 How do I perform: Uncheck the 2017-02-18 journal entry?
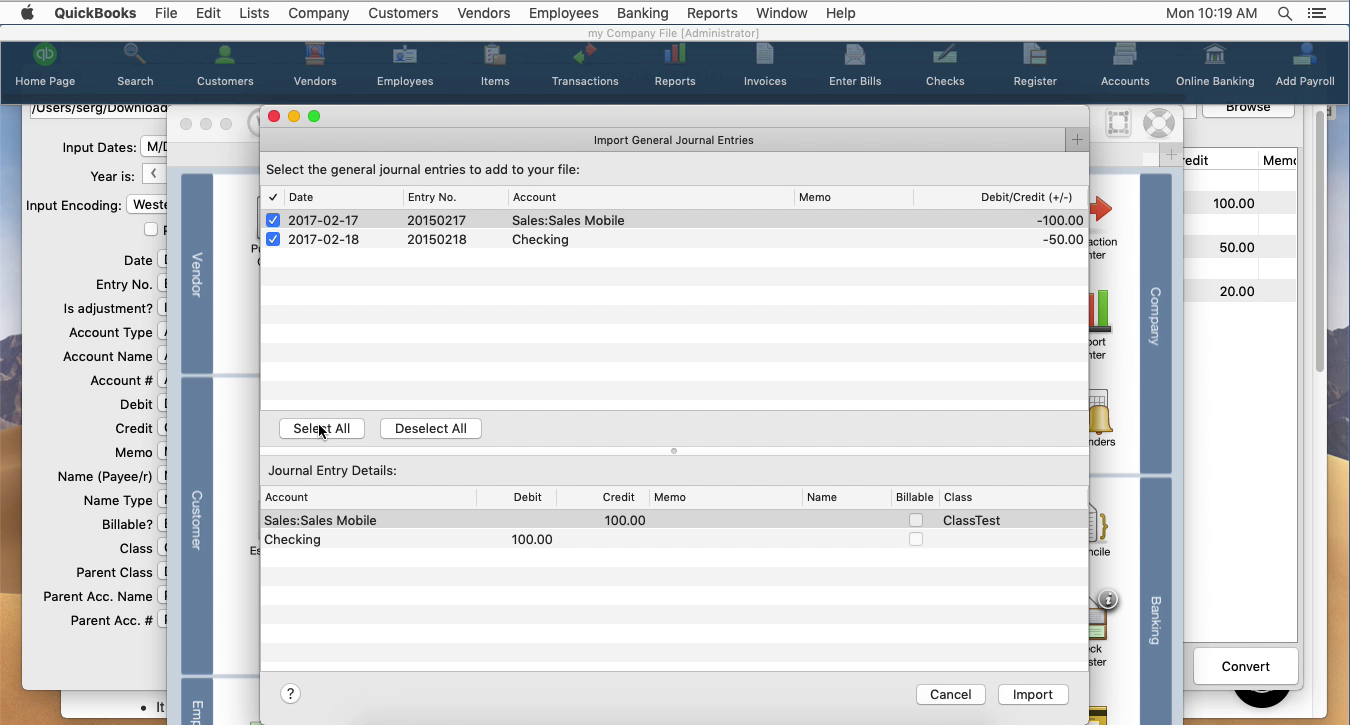(x=273, y=239)
